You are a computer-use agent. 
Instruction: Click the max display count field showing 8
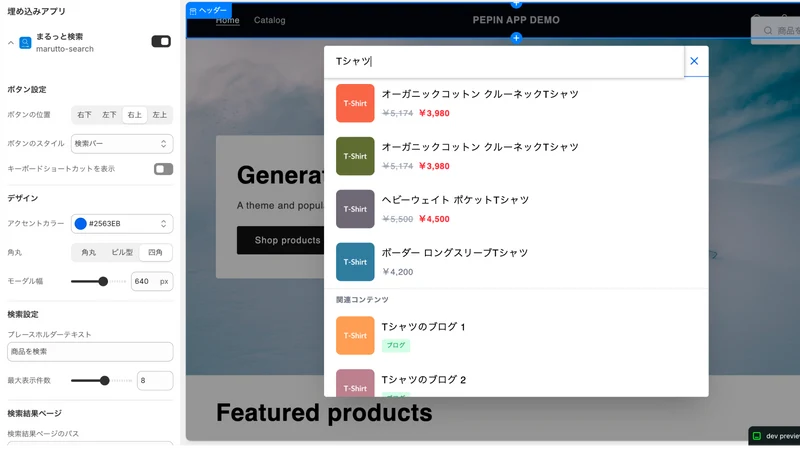(x=155, y=381)
